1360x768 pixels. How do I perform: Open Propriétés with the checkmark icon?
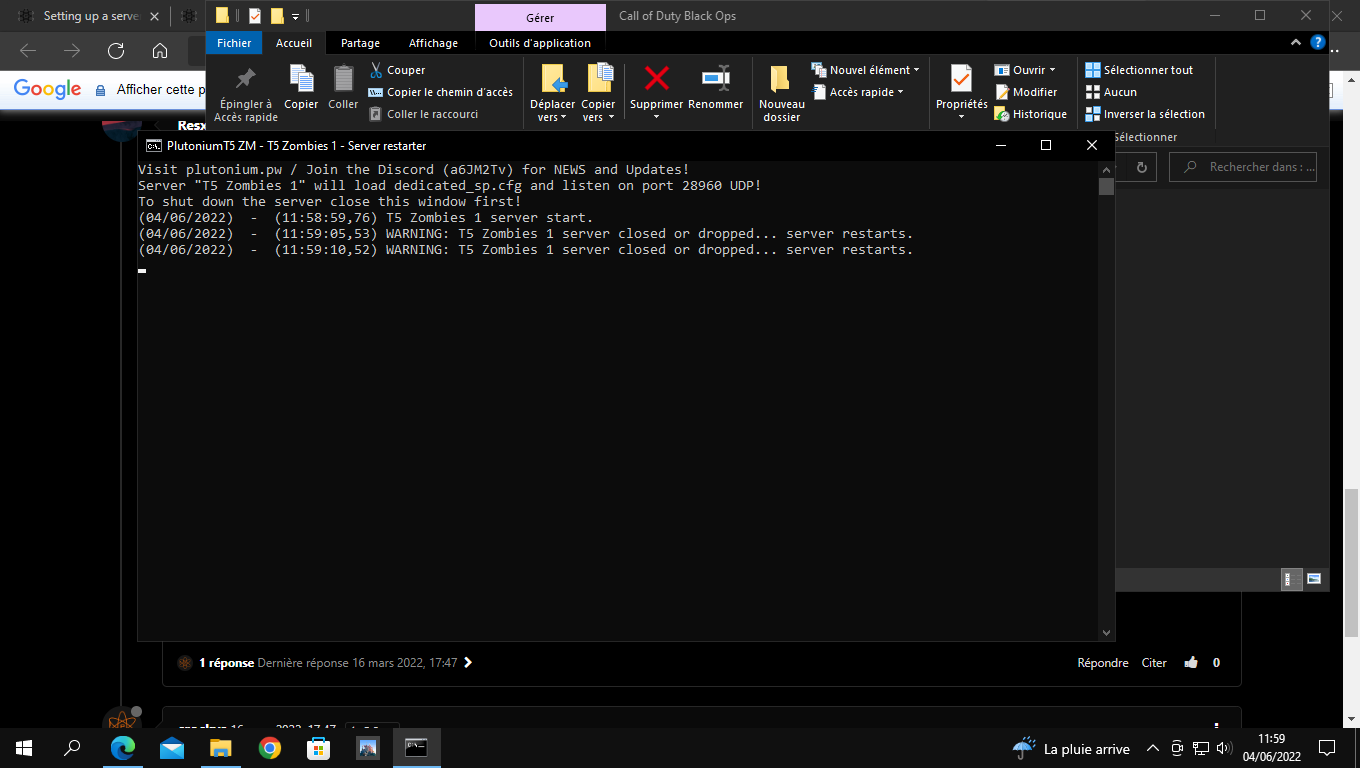coord(961,79)
